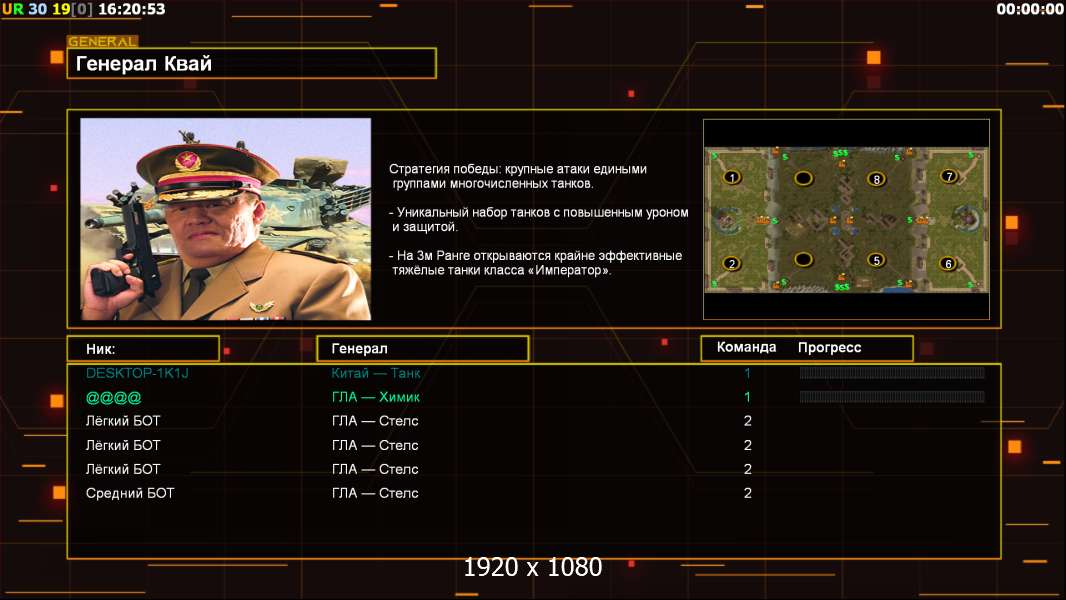
Task: Click the Китай — Танк general entry
Action: [375, 373]
